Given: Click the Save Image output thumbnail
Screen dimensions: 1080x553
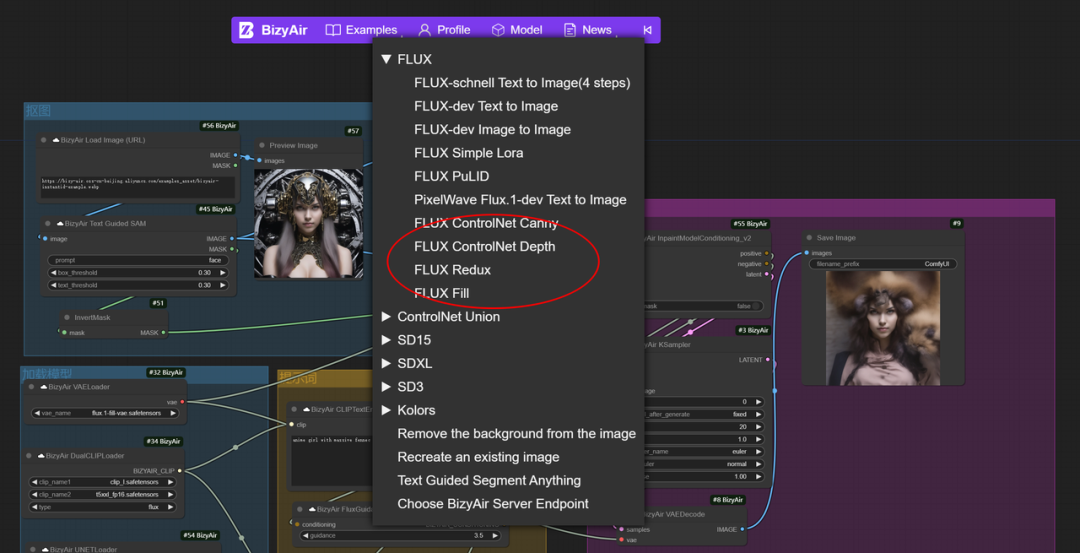Looking at the screenshot, I should (882, 328).
